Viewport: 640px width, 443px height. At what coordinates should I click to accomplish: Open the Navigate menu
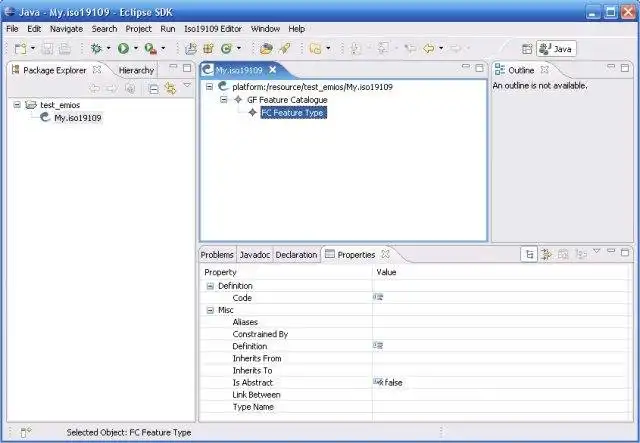tap(67, 29)
